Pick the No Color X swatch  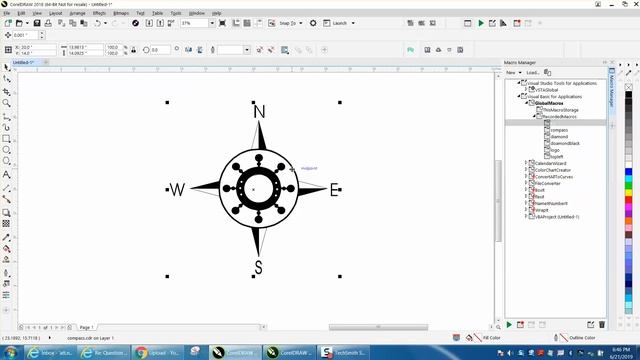tap(629, 87)
